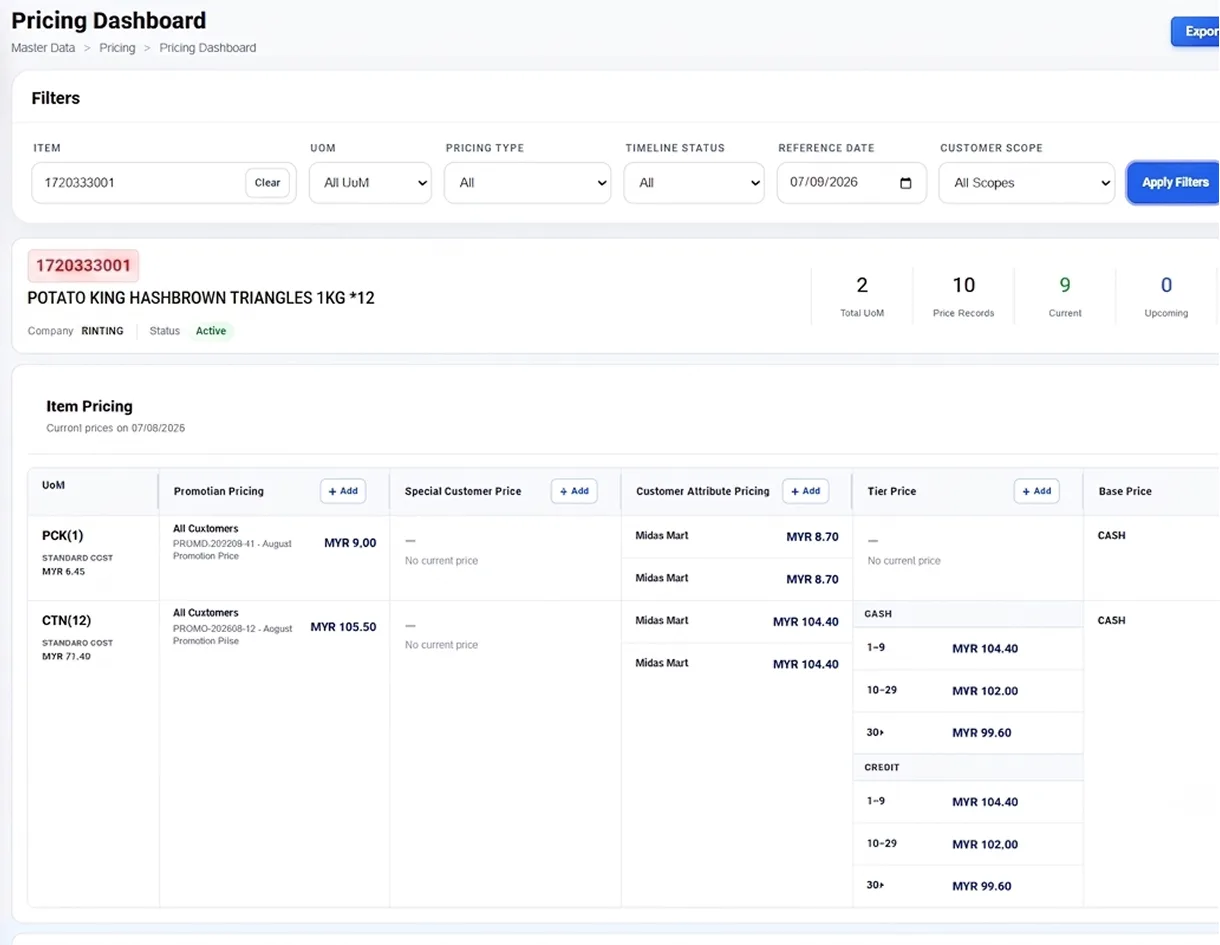Screen dimensions: 1220x945
Task: Click the MYR 9,00 promotion price
Action: (x=350, y=543)
